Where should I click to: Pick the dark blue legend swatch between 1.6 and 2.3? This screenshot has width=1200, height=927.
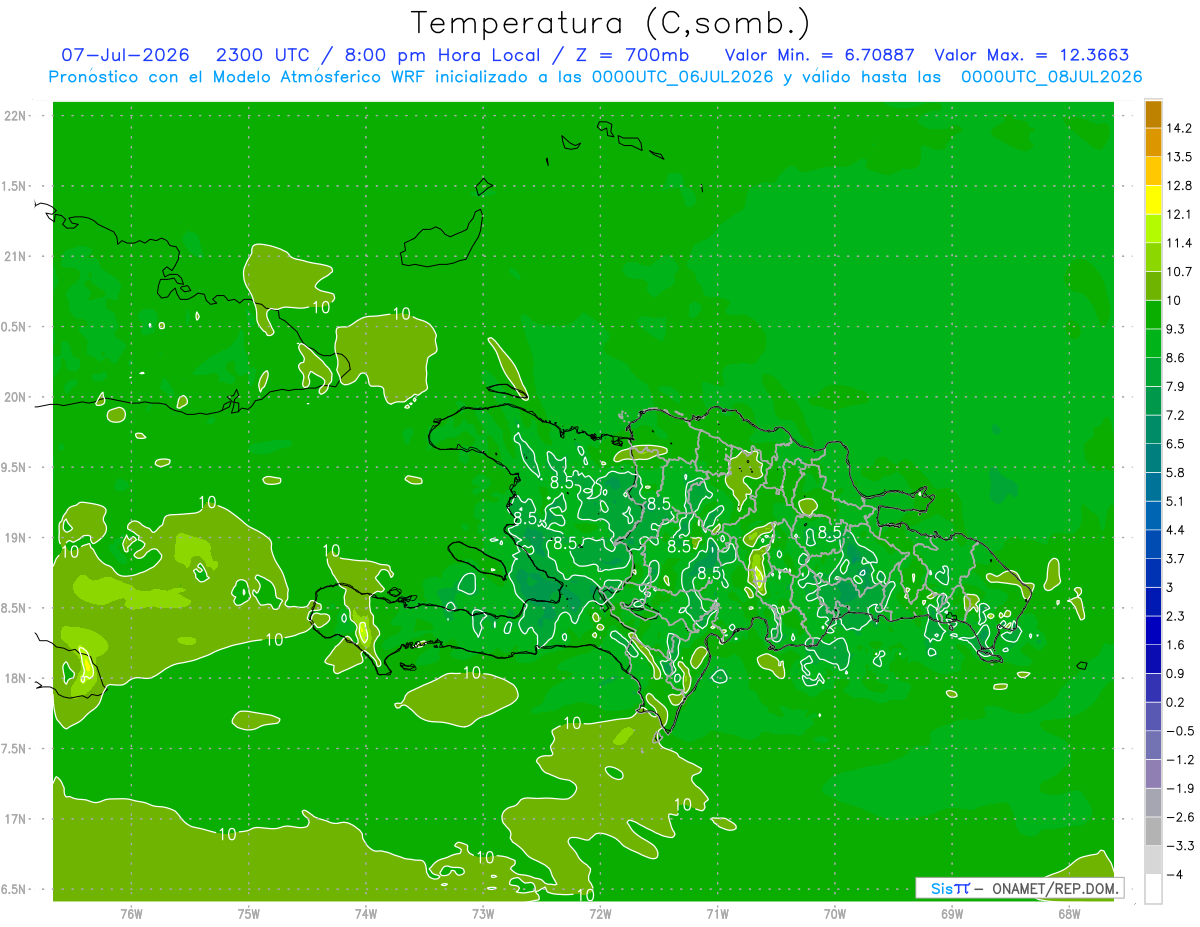click(1153, 631)
